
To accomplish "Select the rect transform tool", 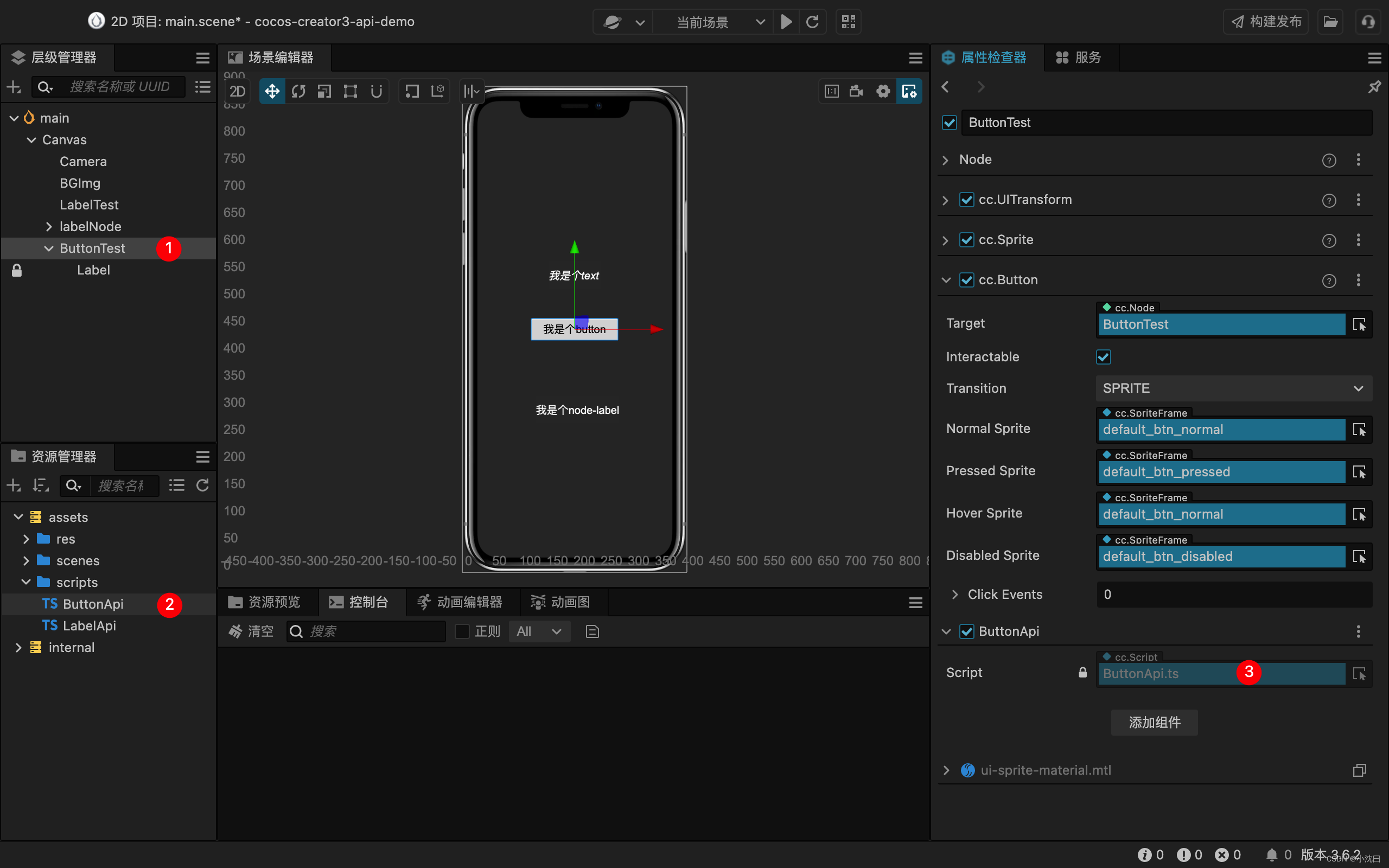I will (351, 91).
